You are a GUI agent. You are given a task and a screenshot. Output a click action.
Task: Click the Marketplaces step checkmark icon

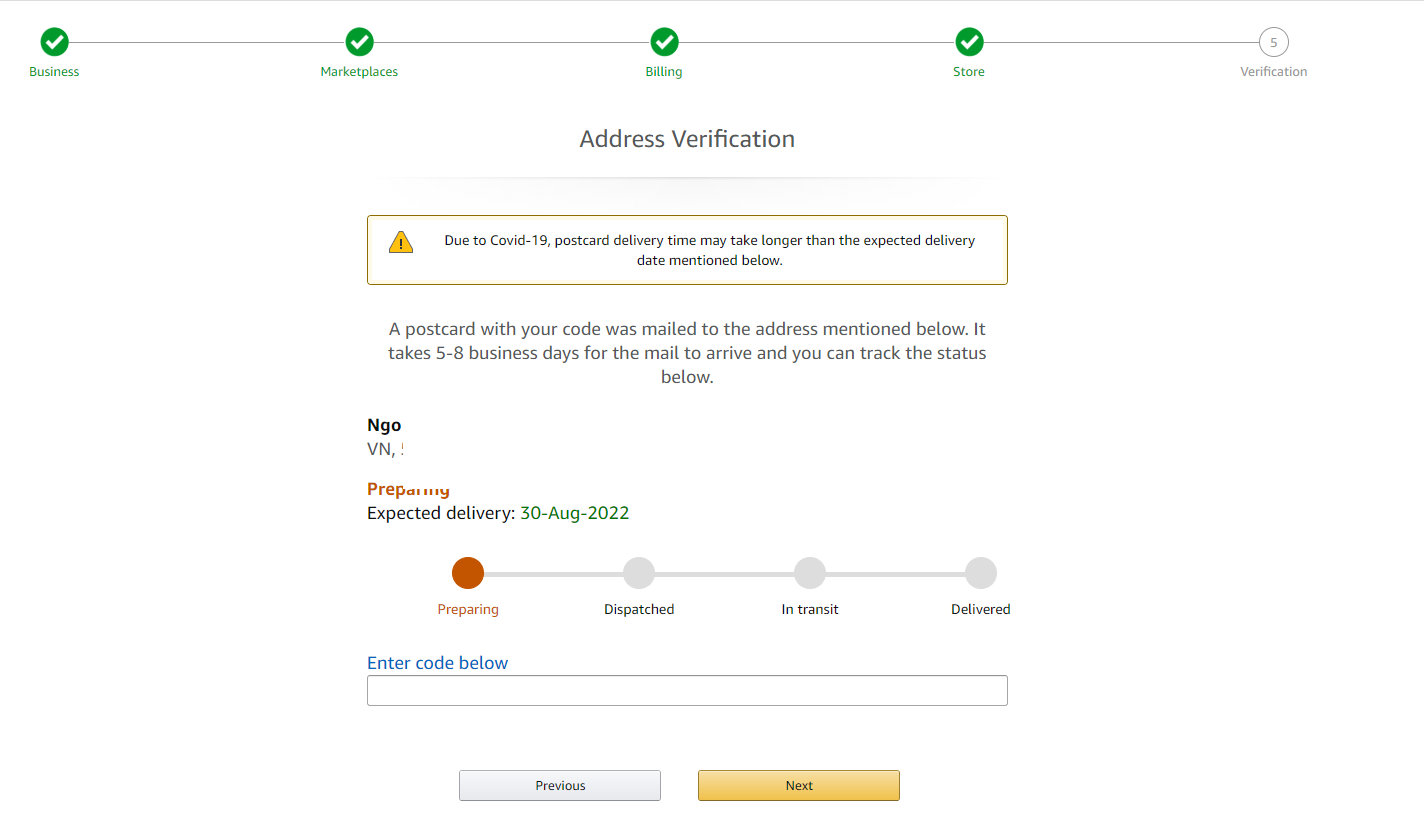[x=359, y=42]
